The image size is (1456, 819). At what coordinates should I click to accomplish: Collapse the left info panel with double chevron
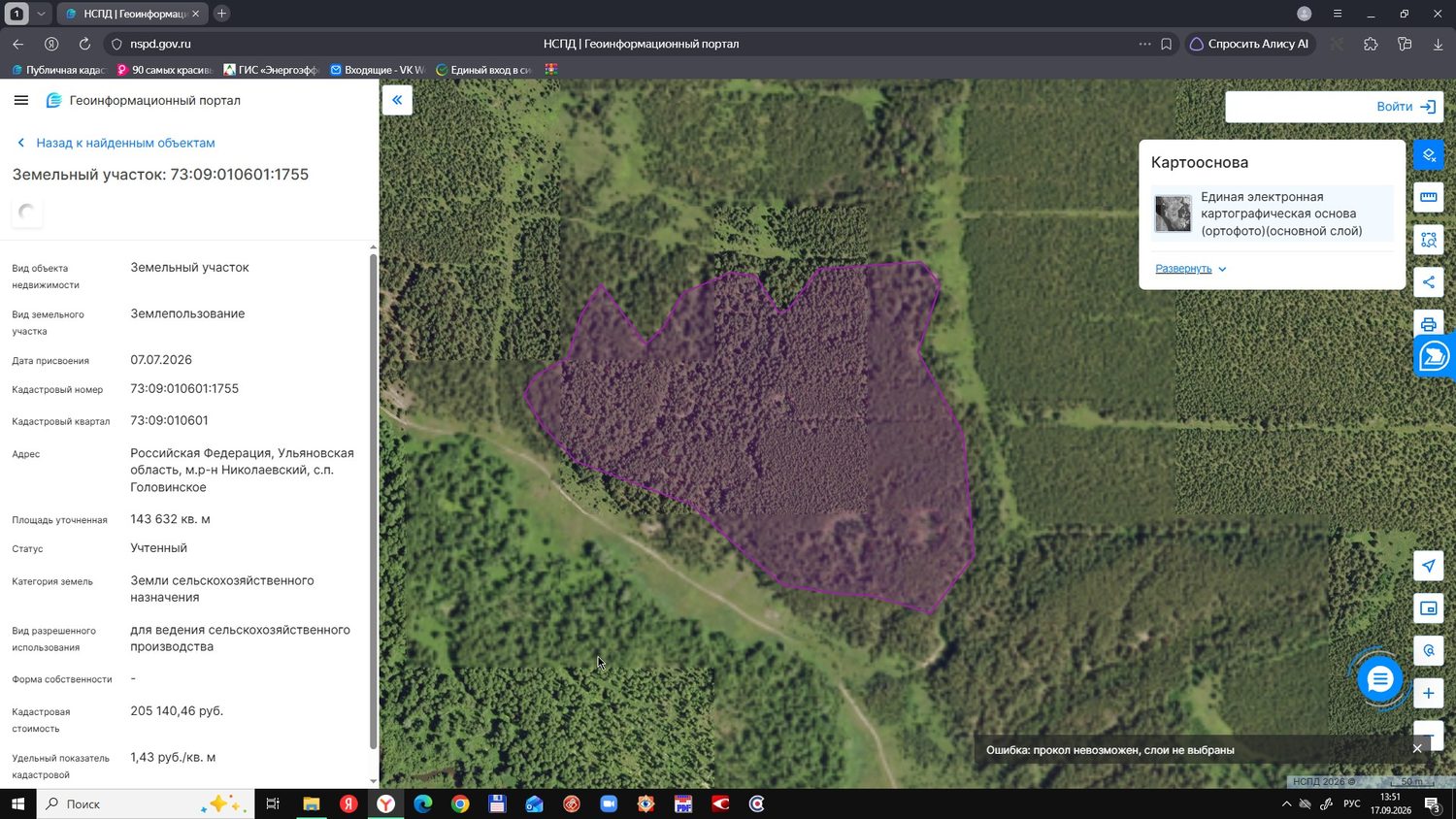pos(397,100)
